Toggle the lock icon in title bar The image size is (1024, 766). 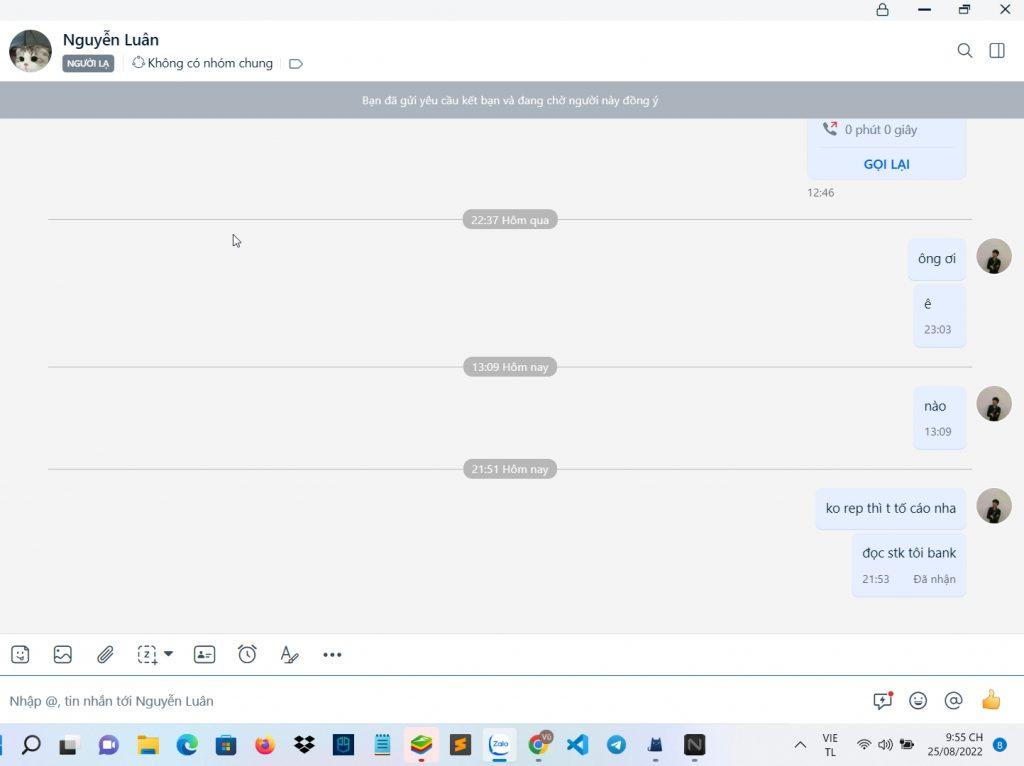coord(882,10)
